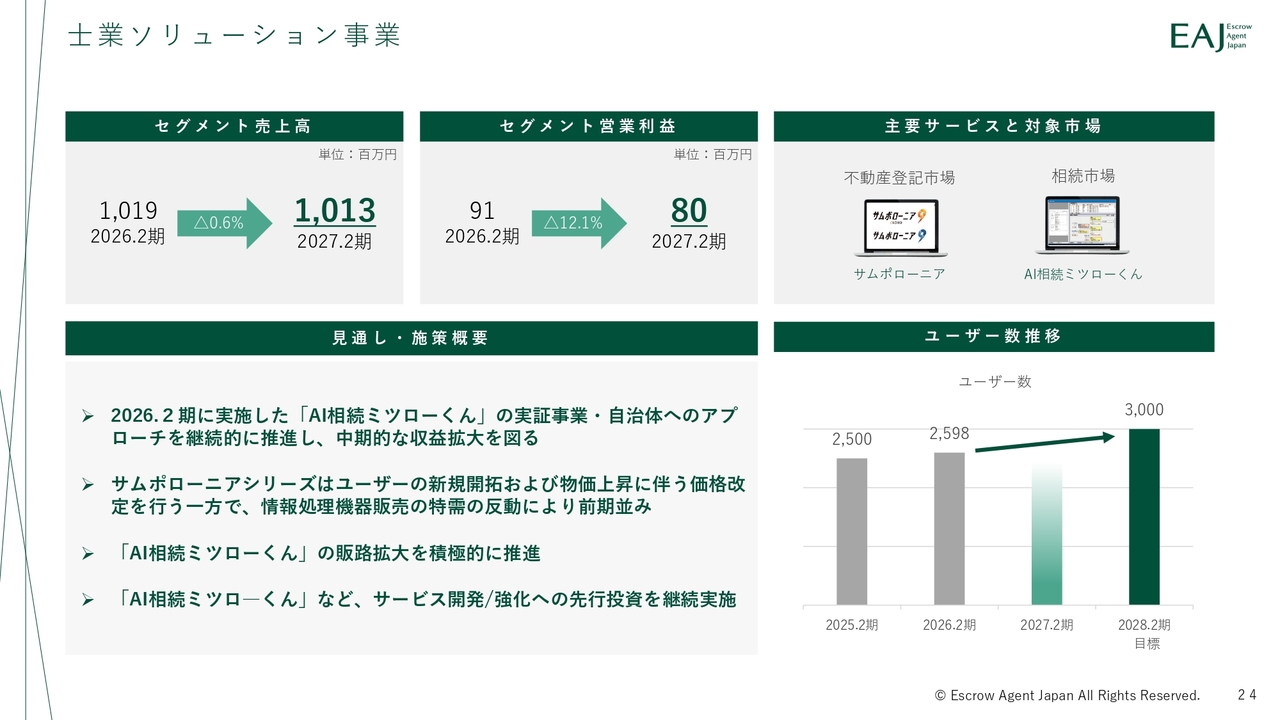Screen dimensions: 1280x720
Task: Click the 主要サービスと対象市場 header bar
Action: pos(993,126)
